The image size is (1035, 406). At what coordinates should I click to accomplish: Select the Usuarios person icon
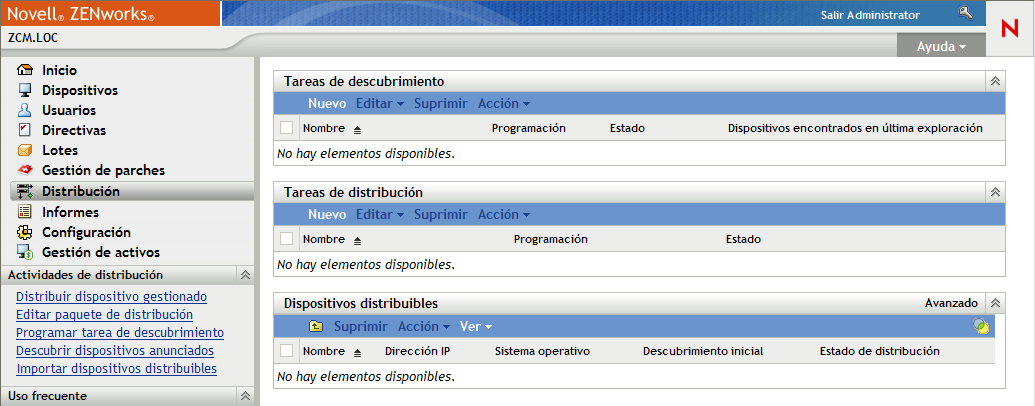(x=26, y=110)
